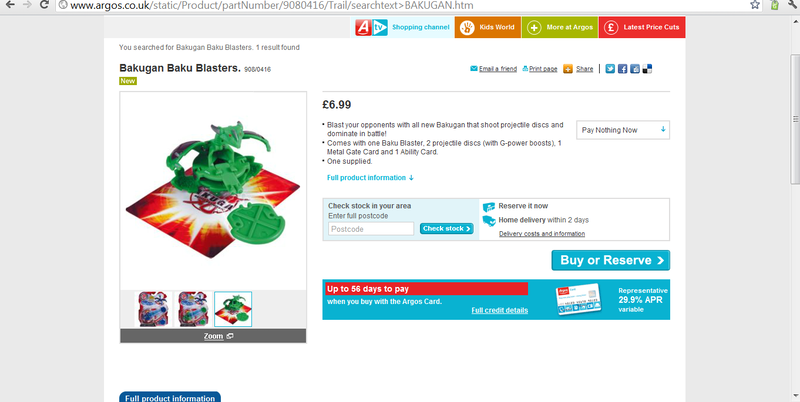Open Email a friend link
This screenshot has height=402, width=800.
coord(493,69)
